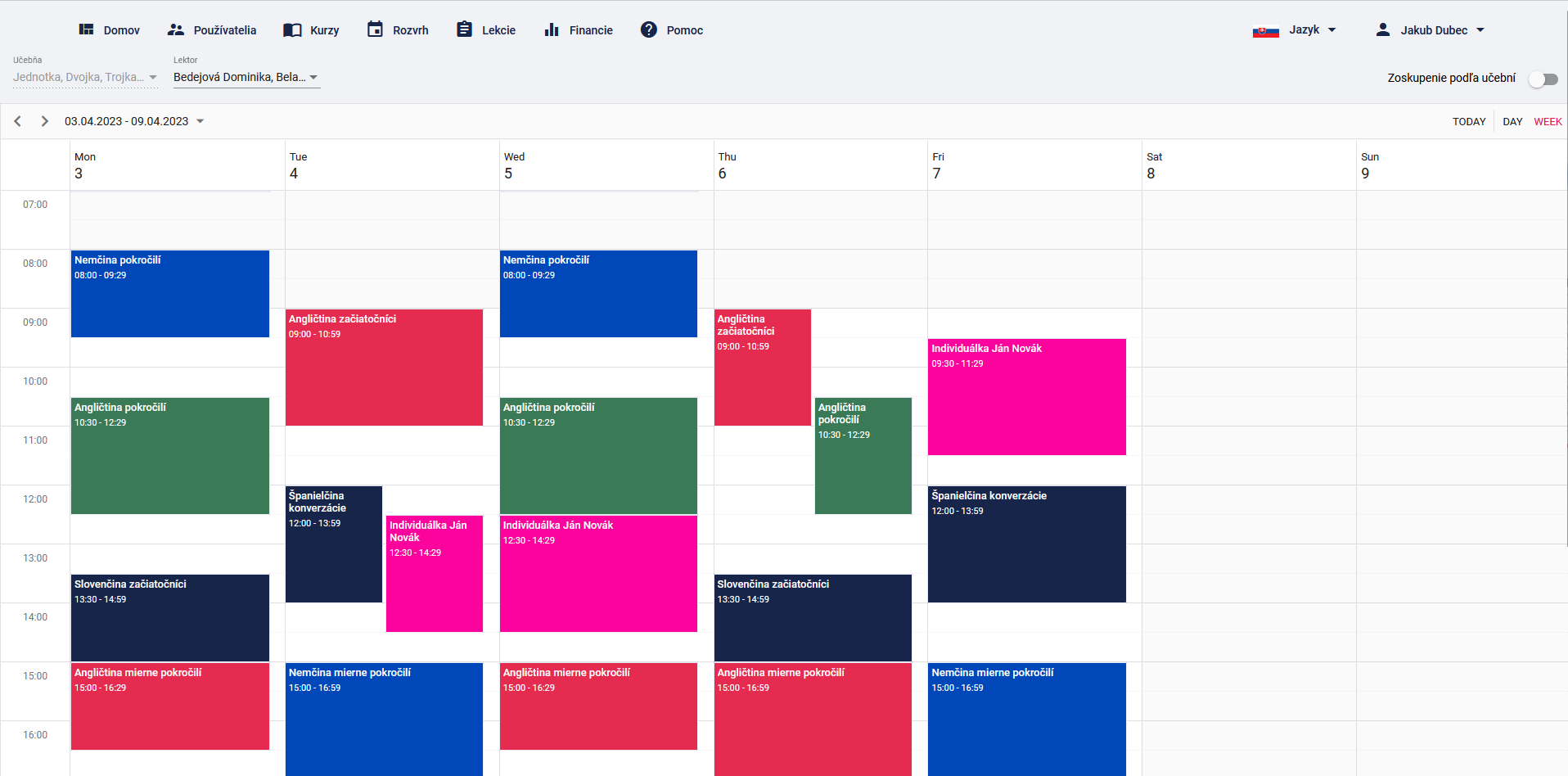This screenshot has width=1568, height=776.
Task: Advance to next week with right chevron
Action: click(45, 121)
